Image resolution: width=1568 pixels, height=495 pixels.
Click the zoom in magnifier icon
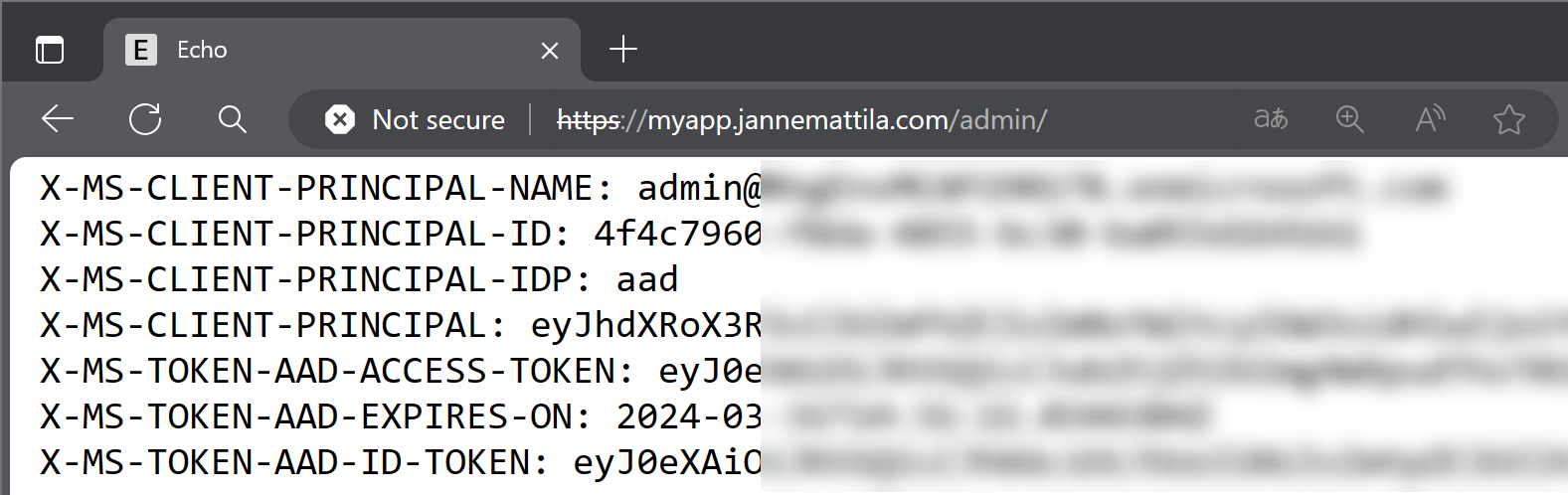click(1350, 119)
